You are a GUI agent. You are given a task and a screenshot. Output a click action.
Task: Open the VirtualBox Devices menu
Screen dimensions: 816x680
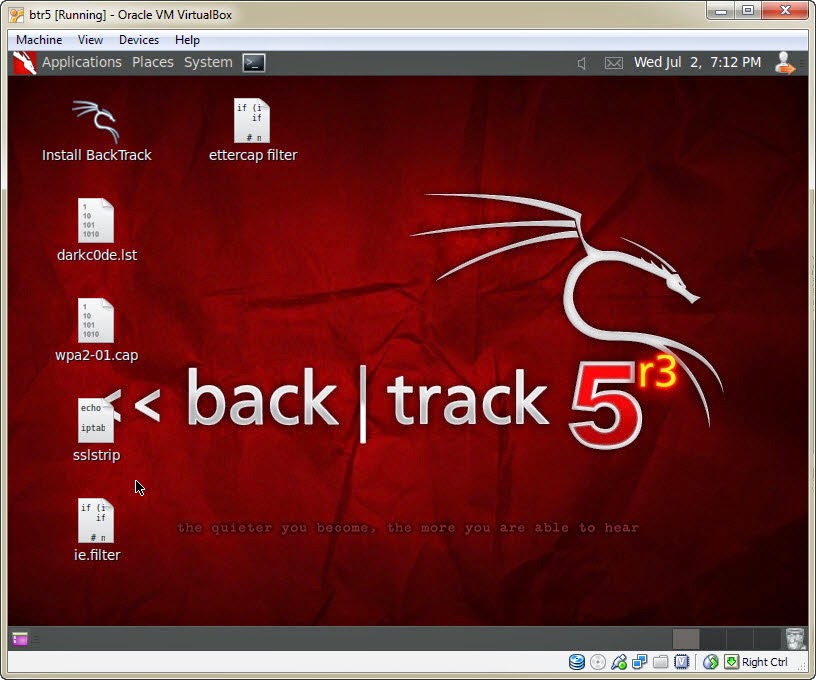tap(139, 40)
